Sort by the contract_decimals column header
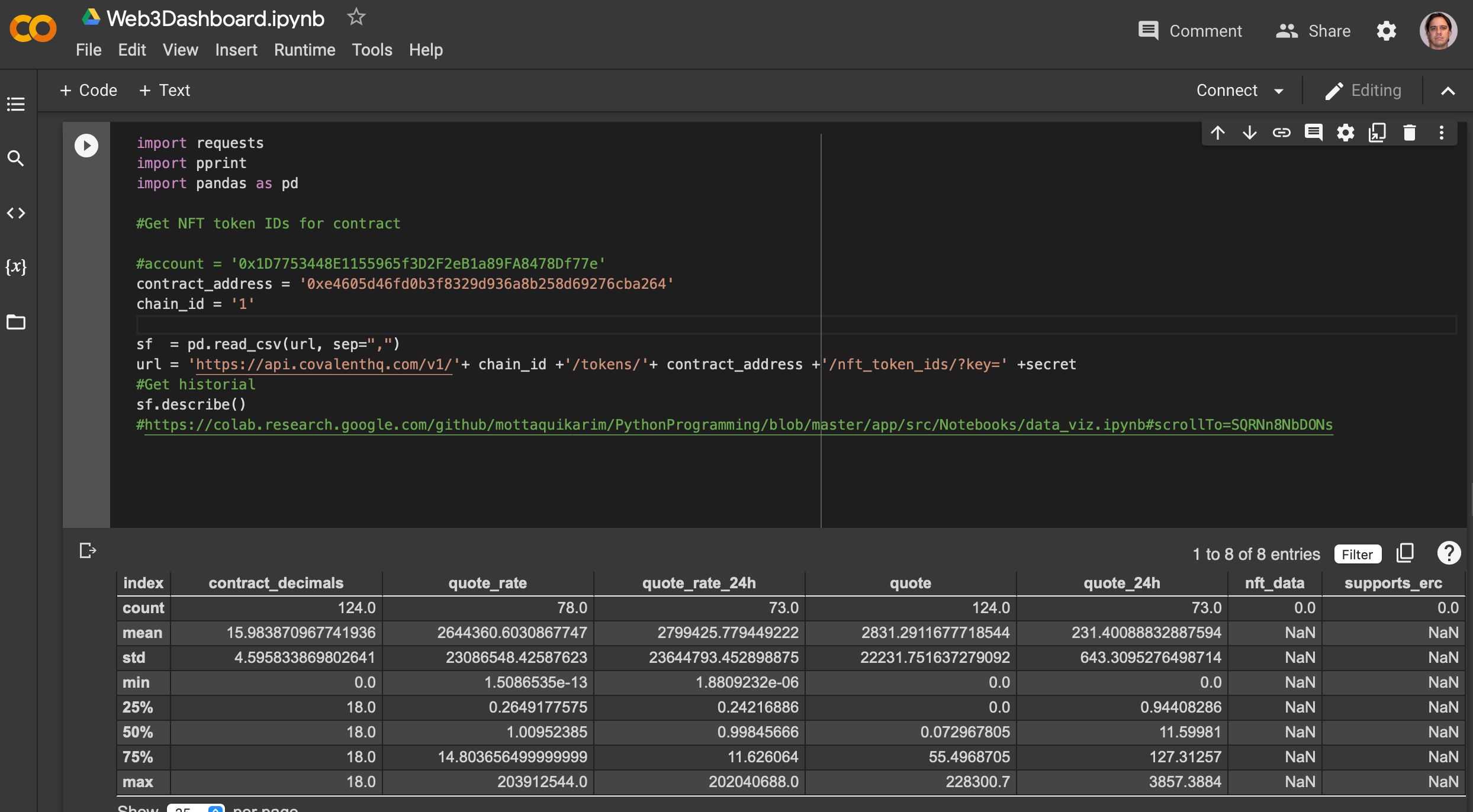Screen dimensions: 1473x812 (x=276, y=583)
